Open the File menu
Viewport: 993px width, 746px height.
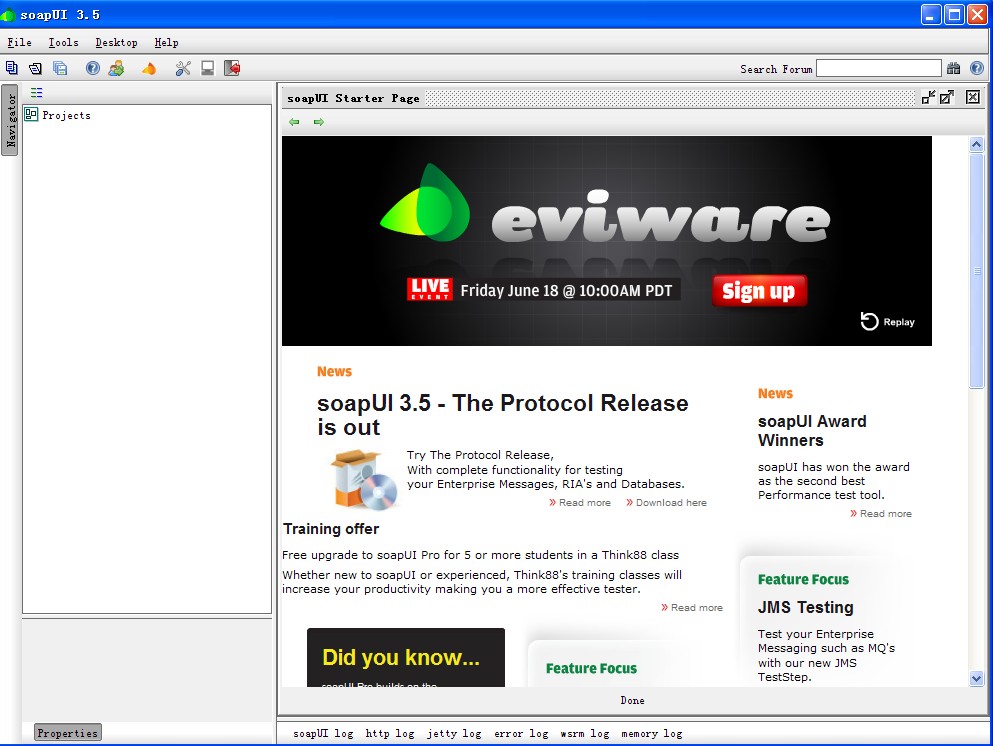20,42
